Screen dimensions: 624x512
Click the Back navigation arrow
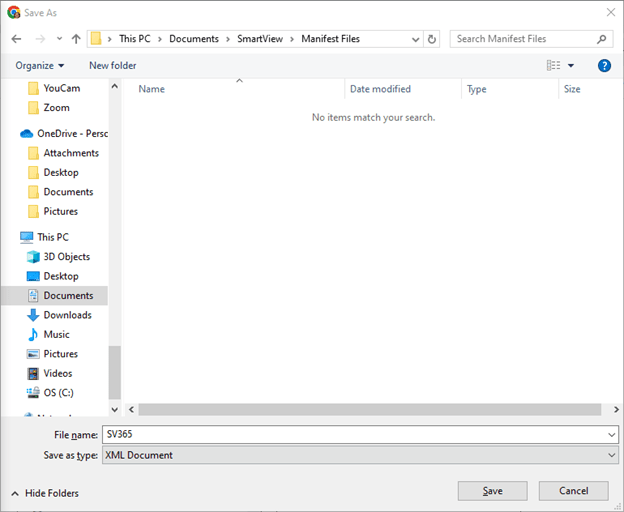16,39
